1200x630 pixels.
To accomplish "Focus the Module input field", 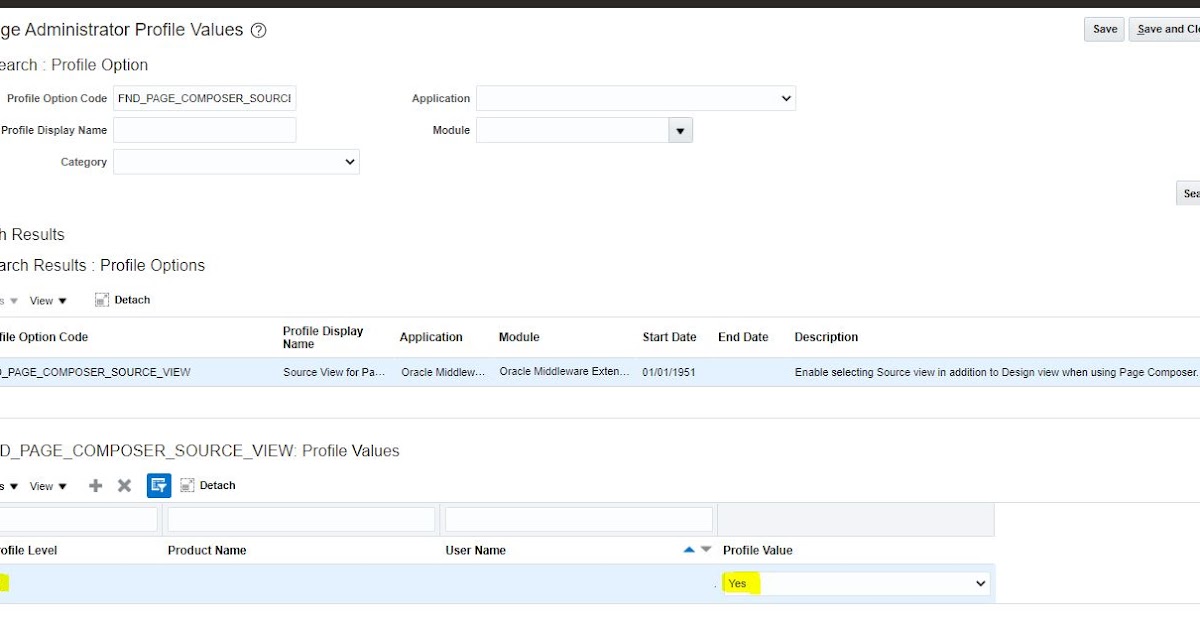I will [572, 130].
